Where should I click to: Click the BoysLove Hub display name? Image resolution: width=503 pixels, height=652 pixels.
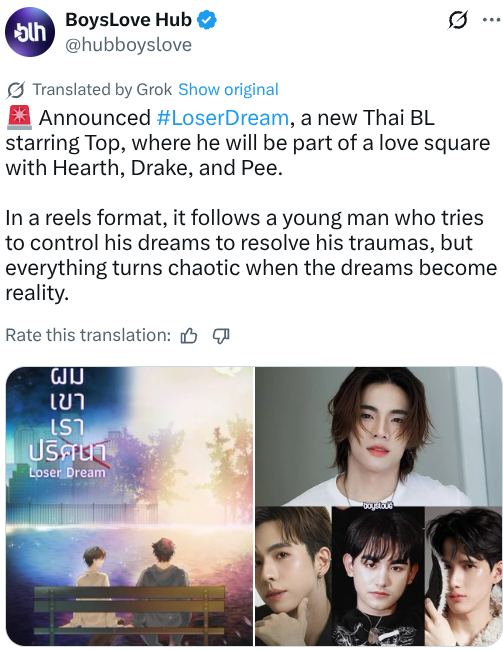[128, 20]
